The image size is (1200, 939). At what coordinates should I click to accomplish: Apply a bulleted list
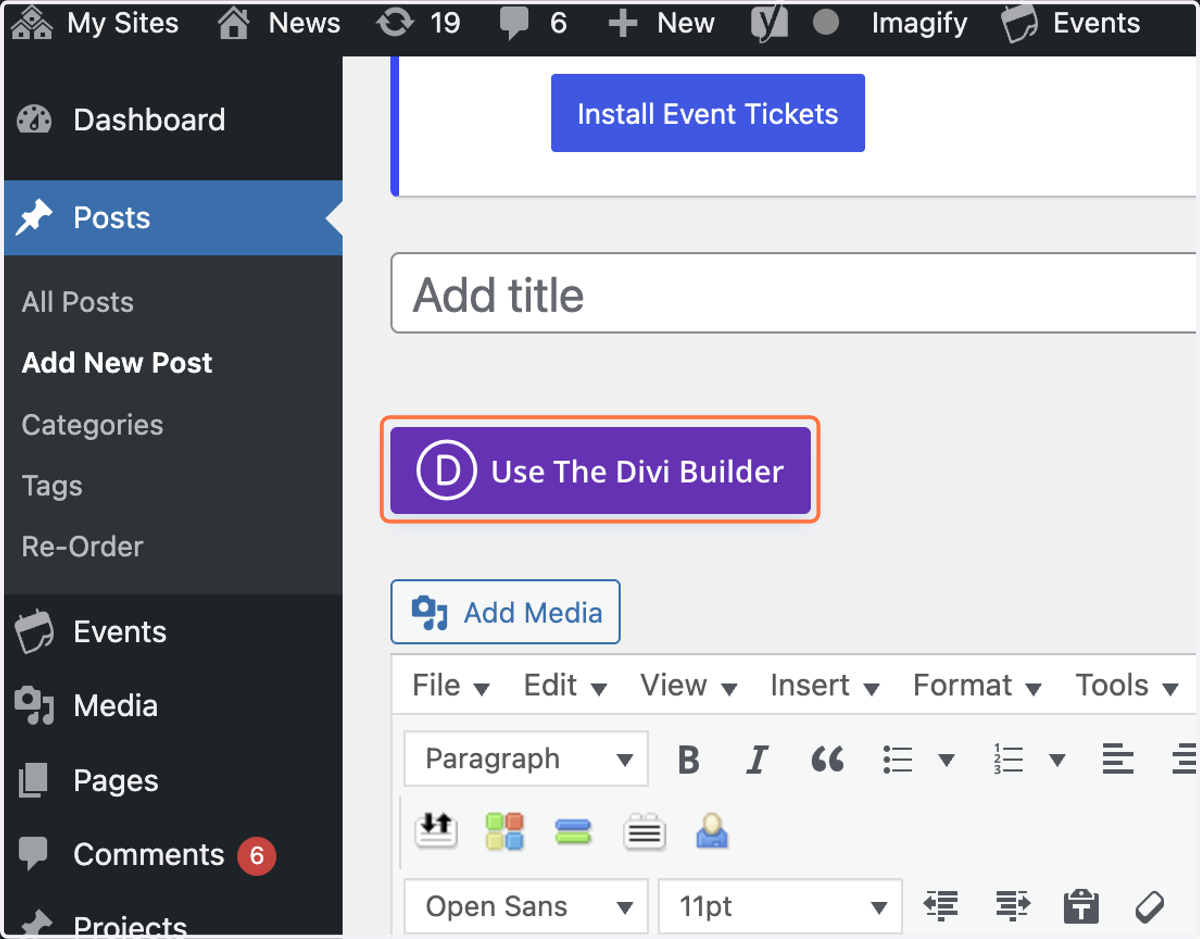pyautogui.click(x=898, y=760)
